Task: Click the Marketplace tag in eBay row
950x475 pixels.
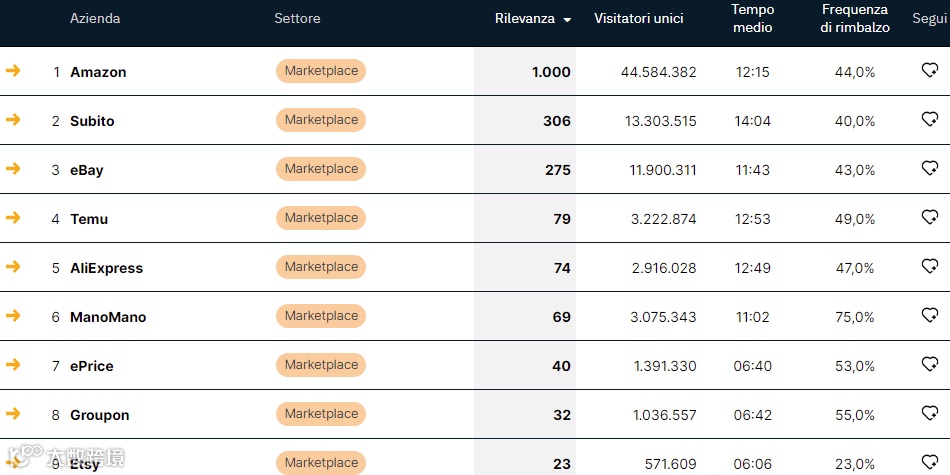Action: (321, 169)
